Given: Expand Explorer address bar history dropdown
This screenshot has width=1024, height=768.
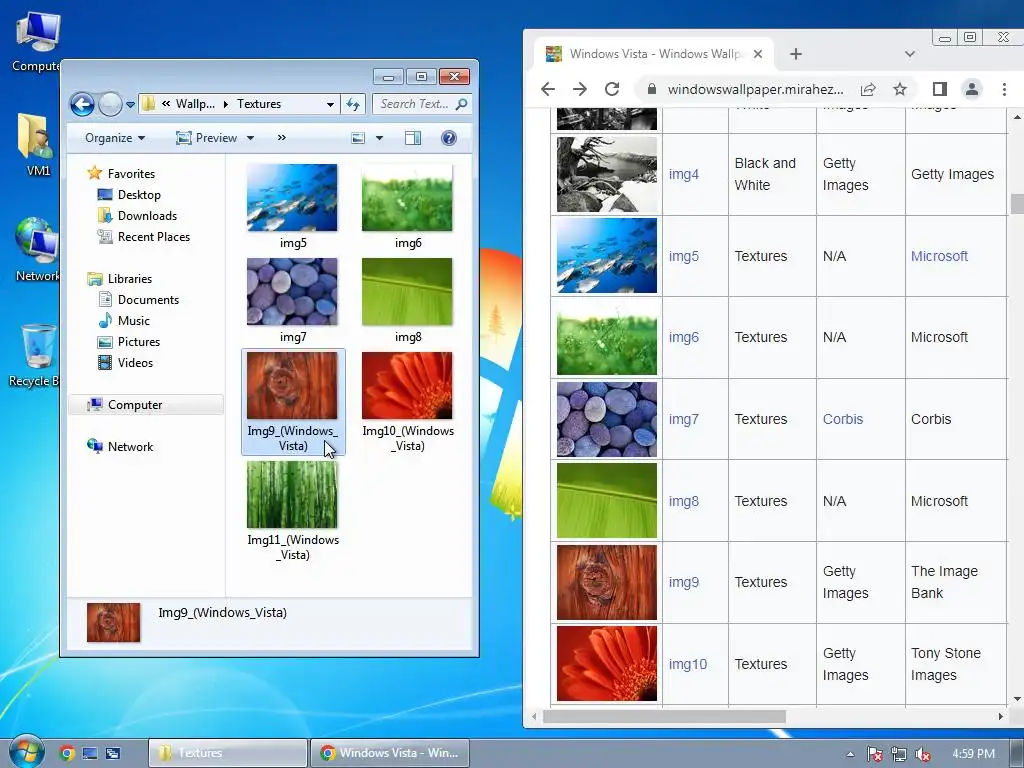Looking at the screenshot, I should coord(330,104).
